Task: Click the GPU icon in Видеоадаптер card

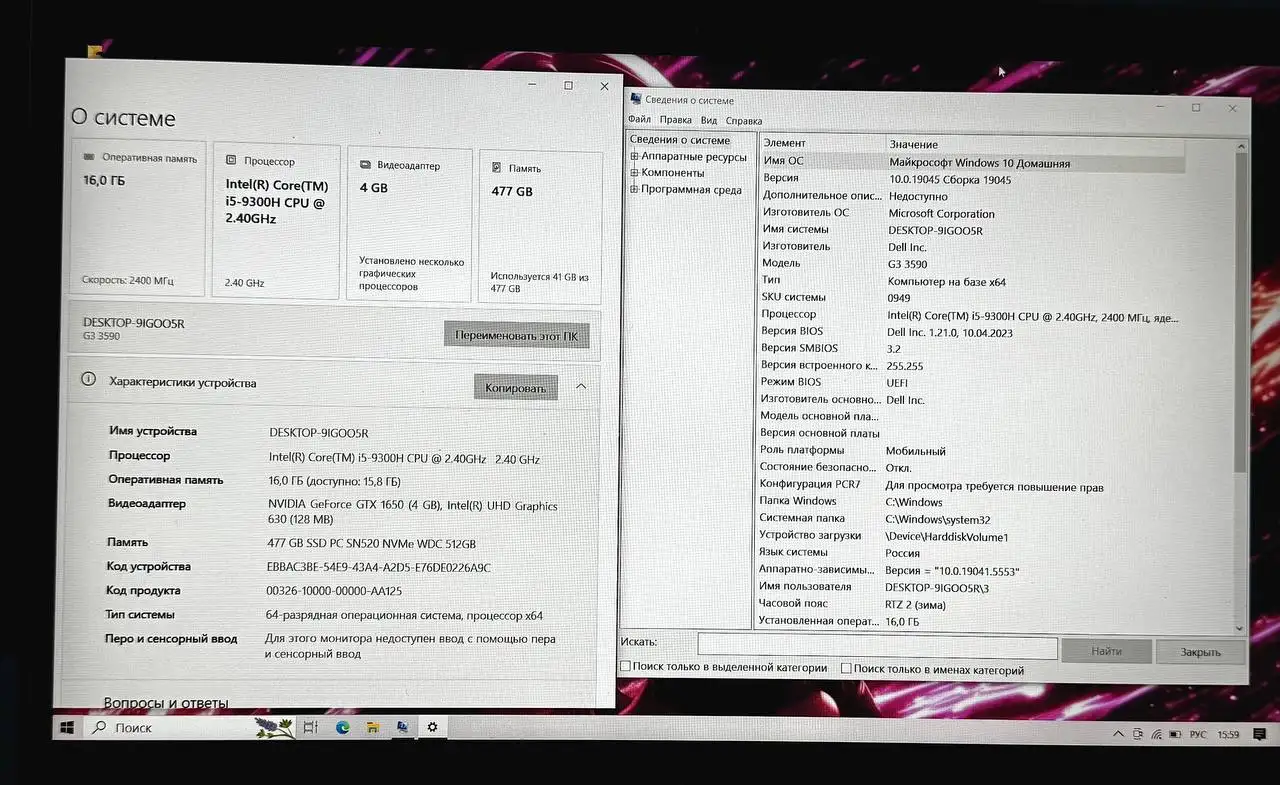Action: point(366,165)
